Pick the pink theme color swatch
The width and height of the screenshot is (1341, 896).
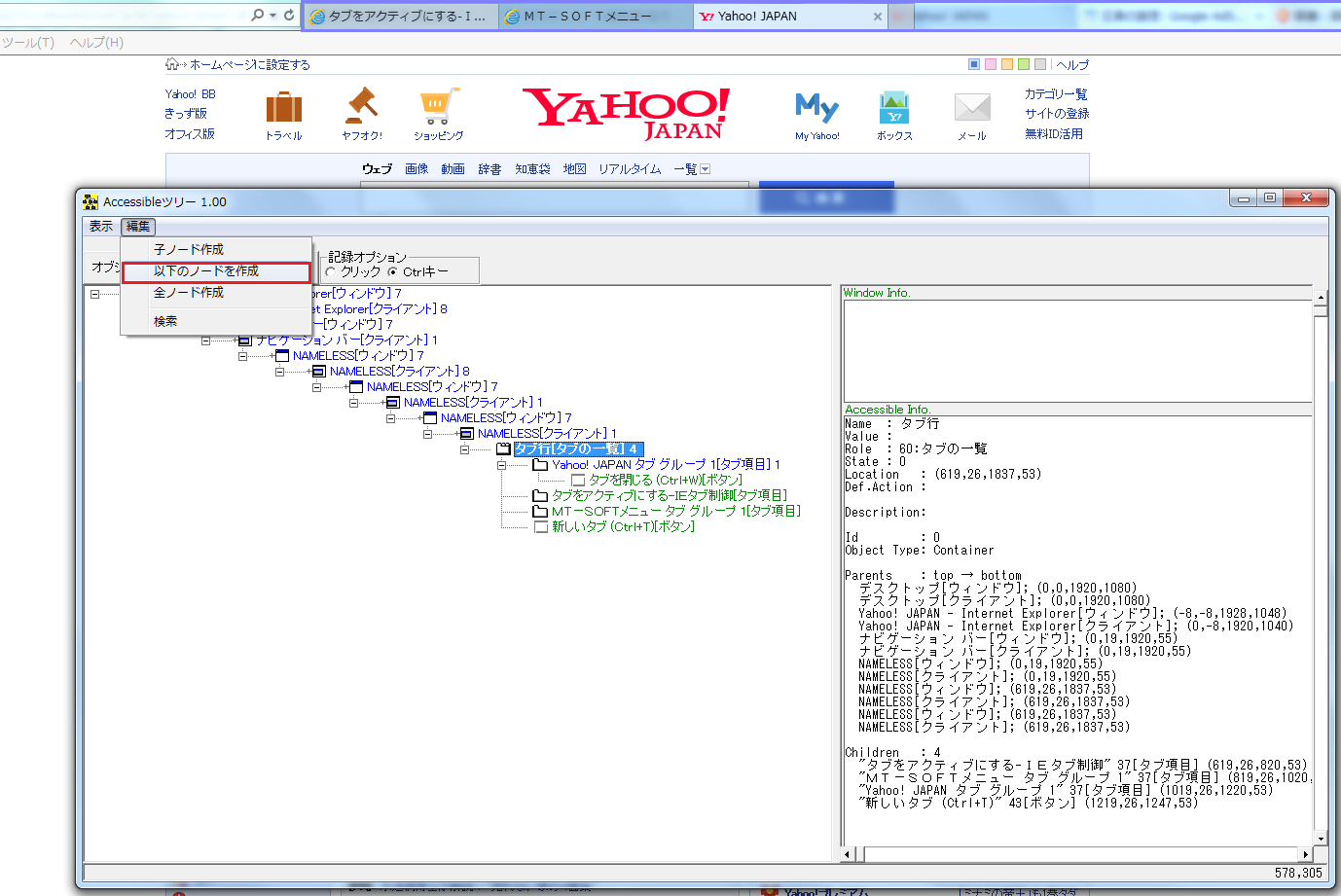pos(991,64)
